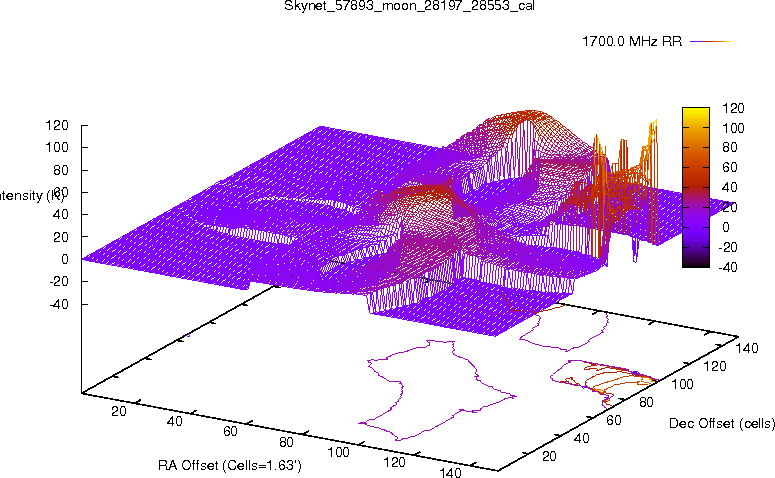This screenshot has height=478, width=775.
Task: Click the 20 label on the color bar
Action: [x=730, y=207]
